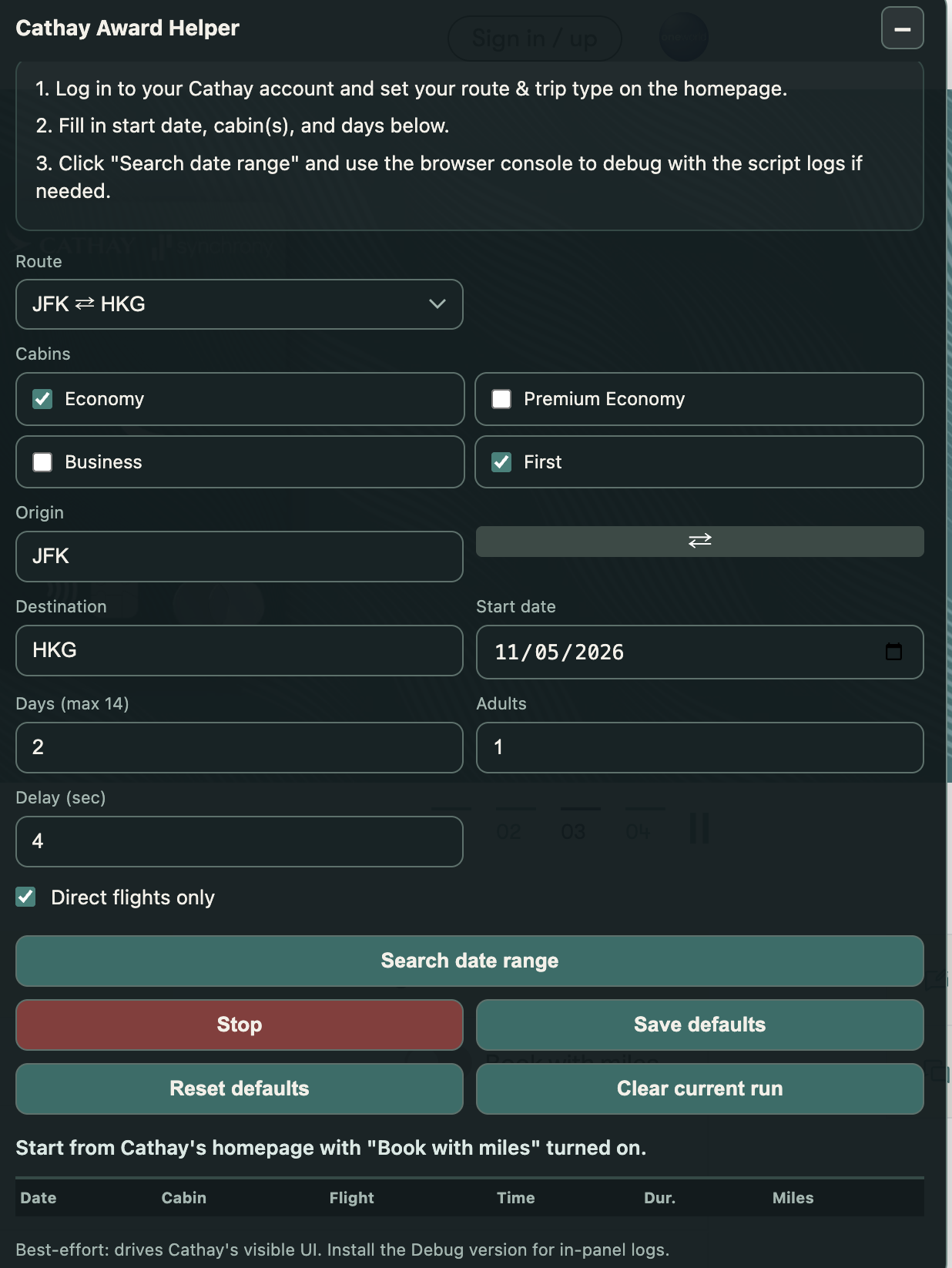Change the Delay (sec) field value
Image resolution: width=952 pixels, height=1268 pixels.
240,841
